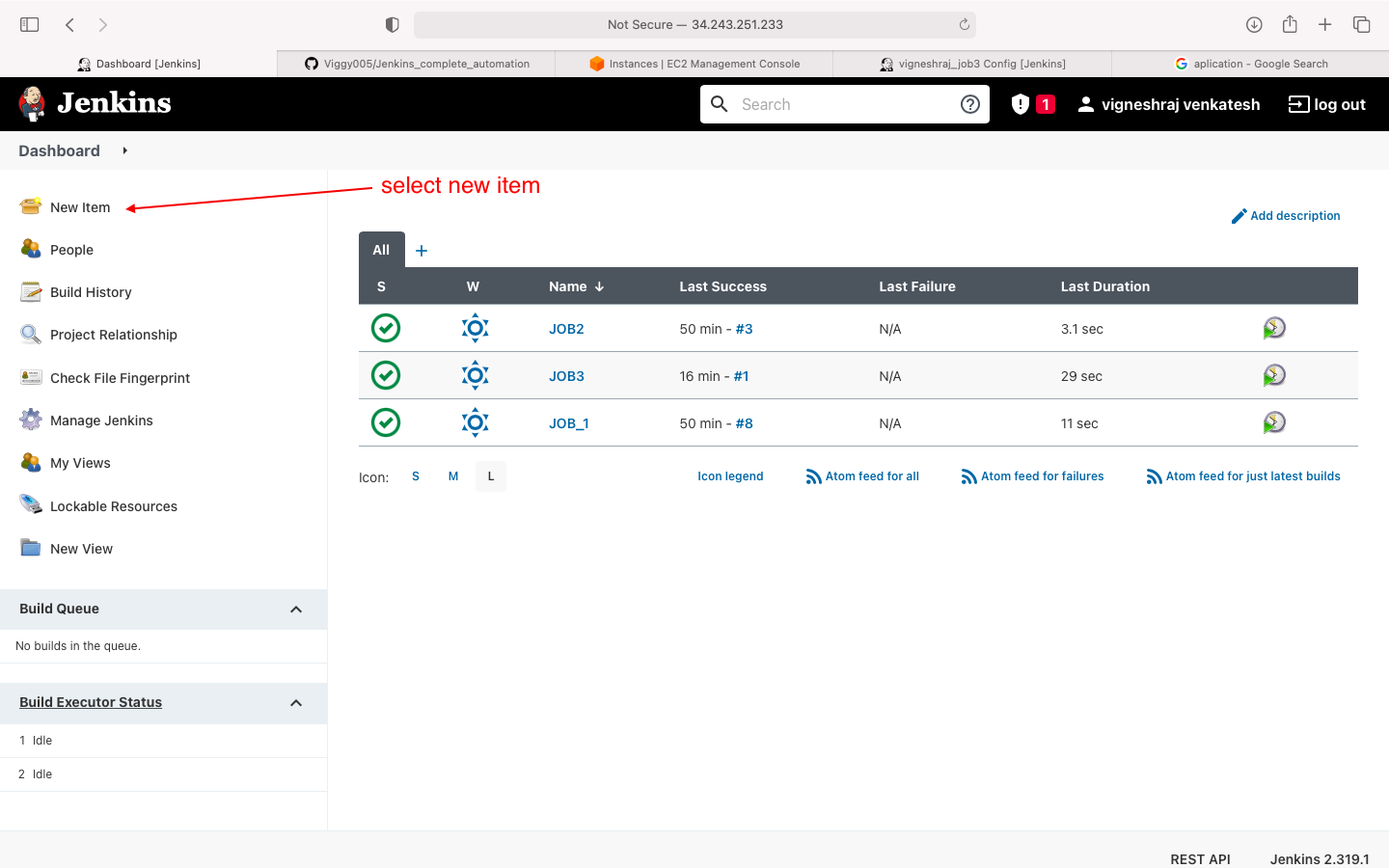The height and width of the screenshot is (868, 1389).
Task: Open the JOB3 project link
Action: [566, 376]
